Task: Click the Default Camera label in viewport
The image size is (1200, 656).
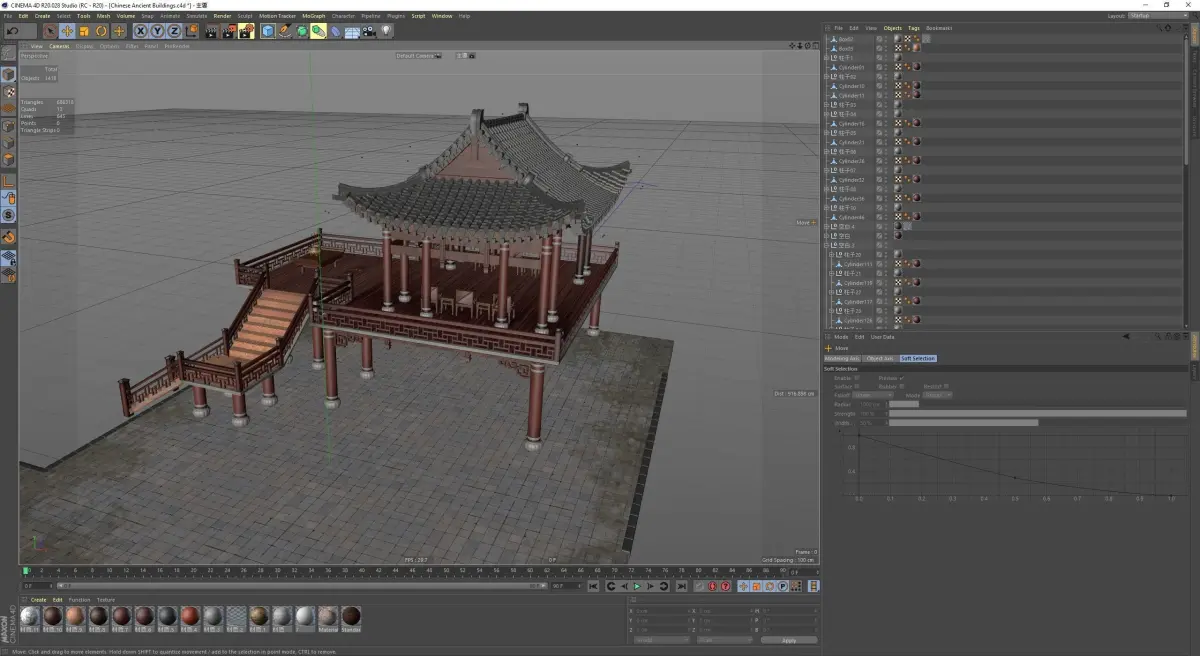Action: [x=415, y=56]
